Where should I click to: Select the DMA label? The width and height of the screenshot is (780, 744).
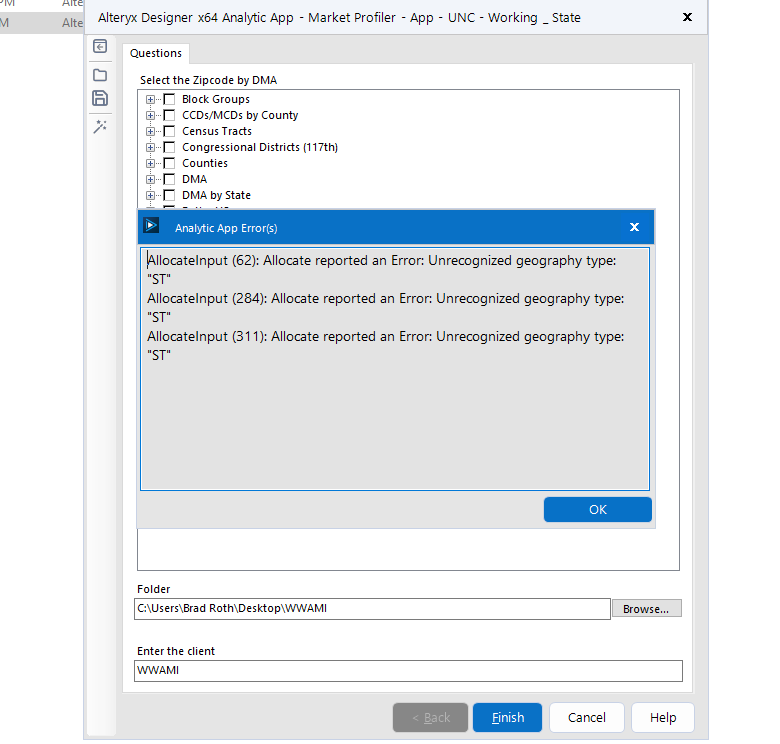195,179
